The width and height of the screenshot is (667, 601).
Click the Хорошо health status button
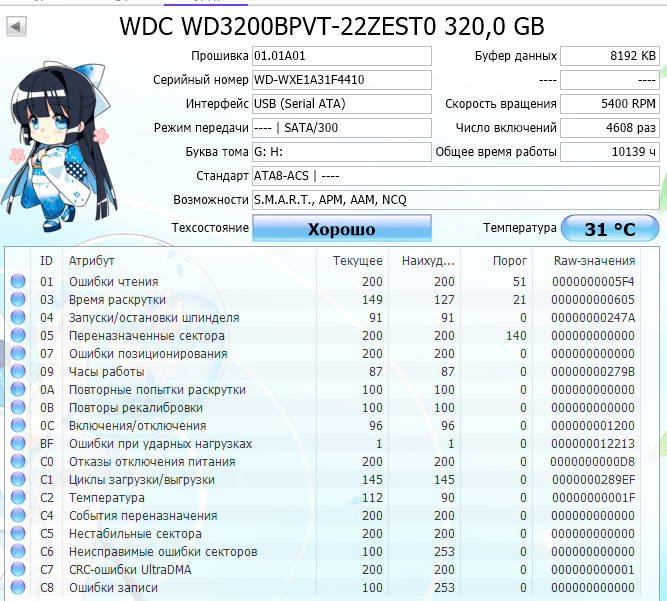click(342, 228)
